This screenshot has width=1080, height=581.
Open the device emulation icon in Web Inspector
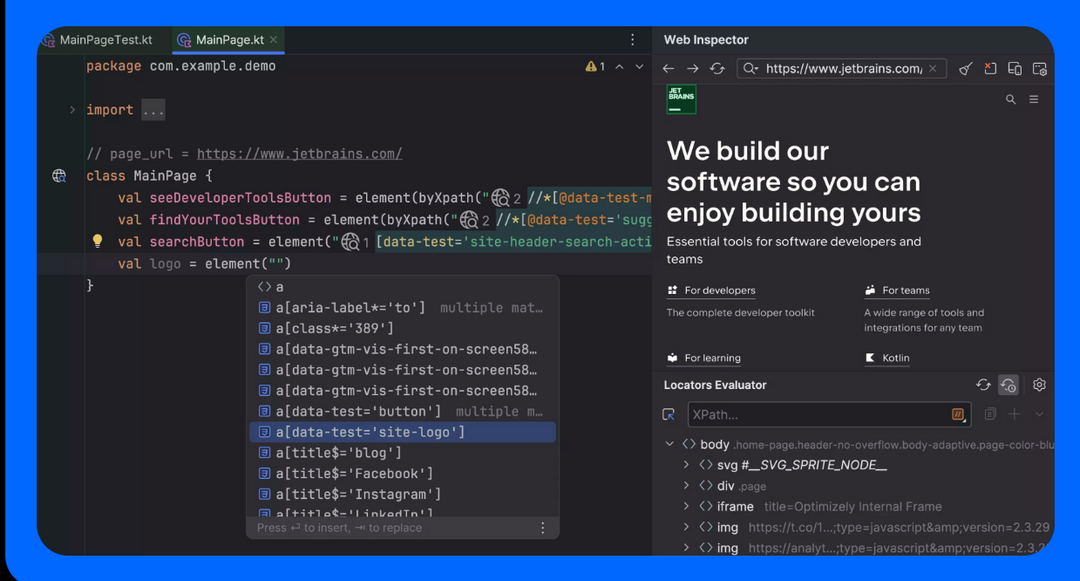click(1015, 69)
